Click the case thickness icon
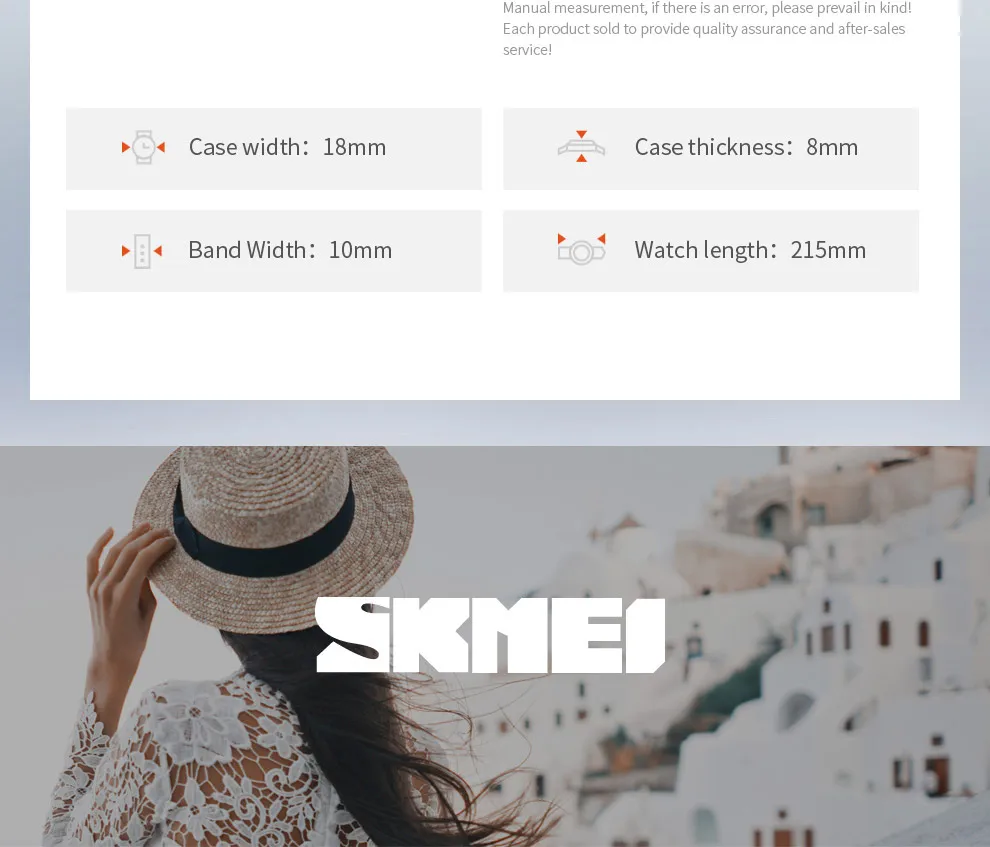This screenshot has width=990, height=847. tap(581, 148)
